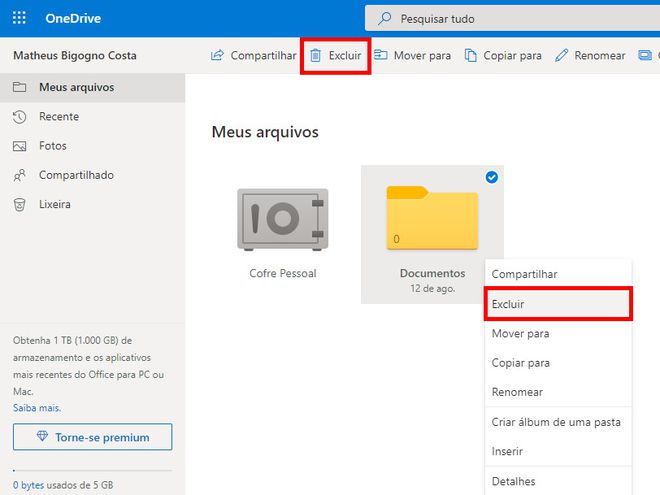Click the storage usage progress bar

point(93,470)
